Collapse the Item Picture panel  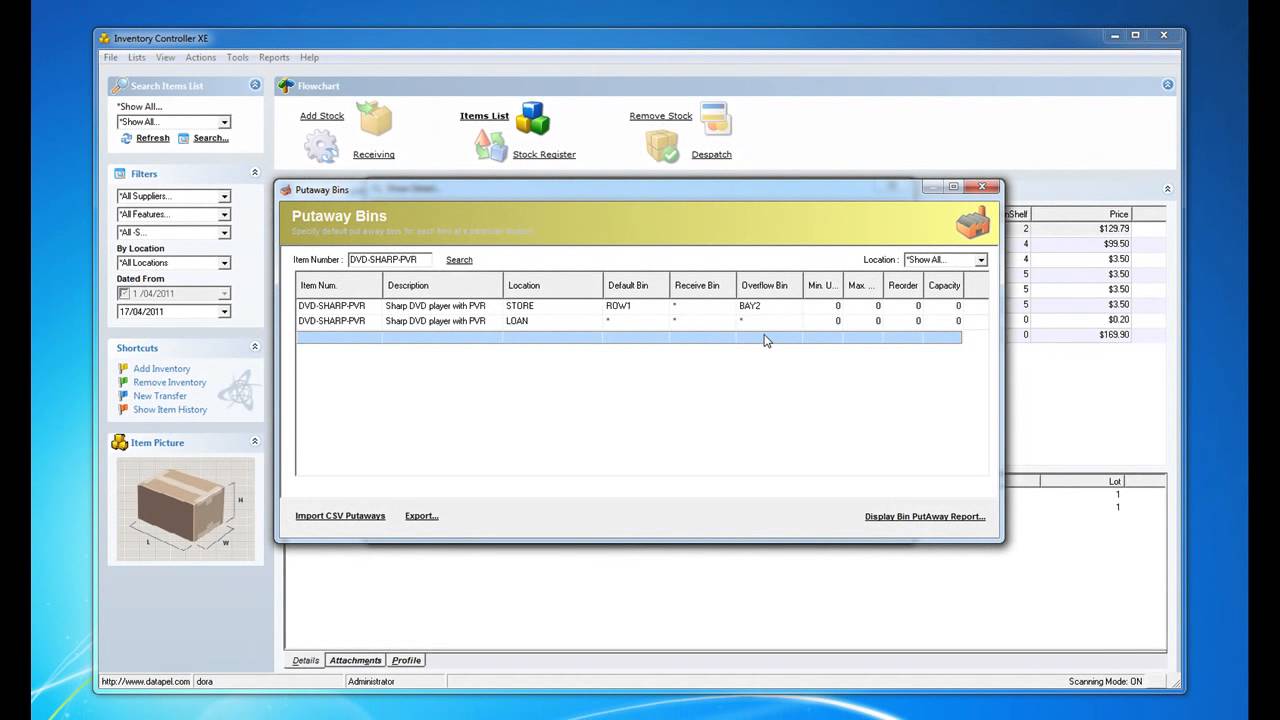(x=255, y=441)
